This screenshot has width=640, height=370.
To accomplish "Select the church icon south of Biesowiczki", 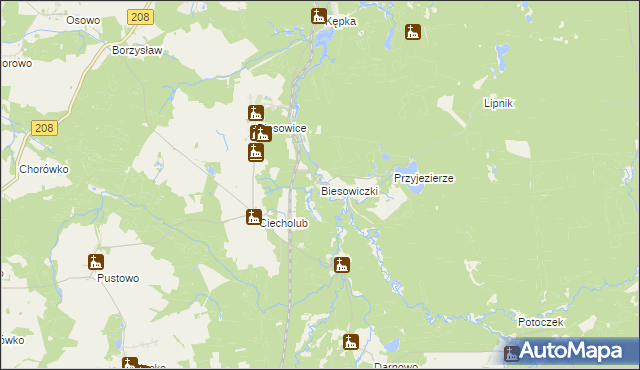I will pyautogui.click(x=342, y=265).
